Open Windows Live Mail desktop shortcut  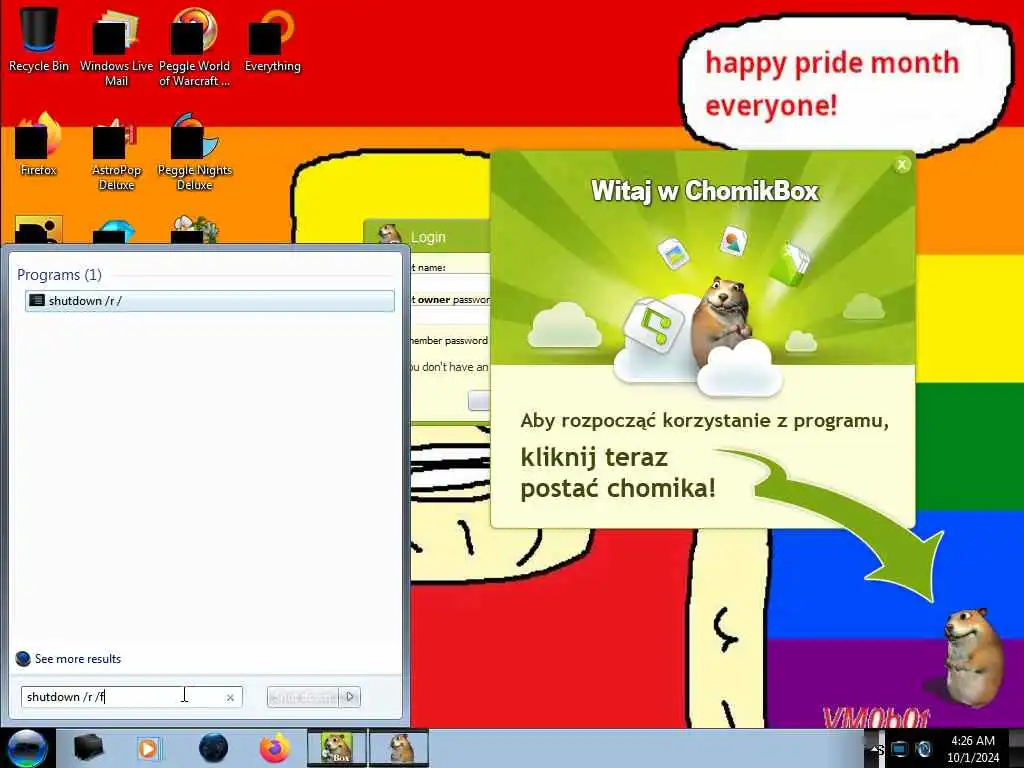tap(116, 47)
